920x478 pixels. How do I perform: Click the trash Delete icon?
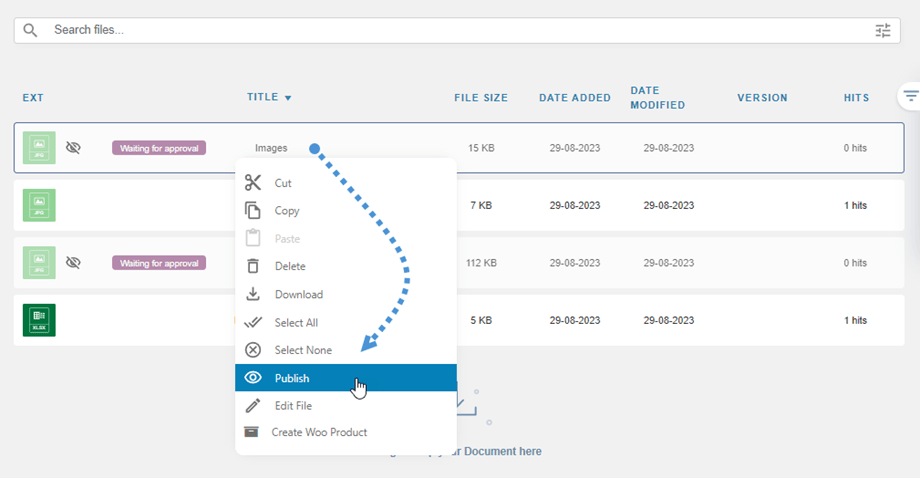[x=253, y=266]
